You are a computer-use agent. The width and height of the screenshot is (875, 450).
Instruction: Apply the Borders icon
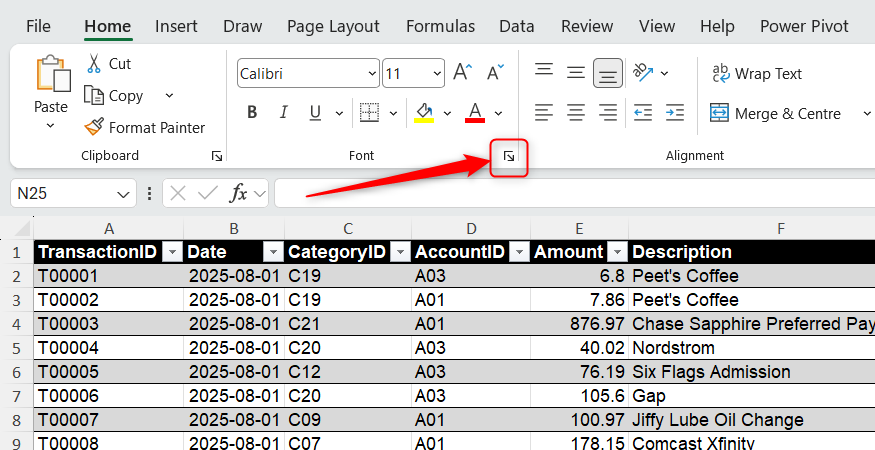[x=369, y=113]
